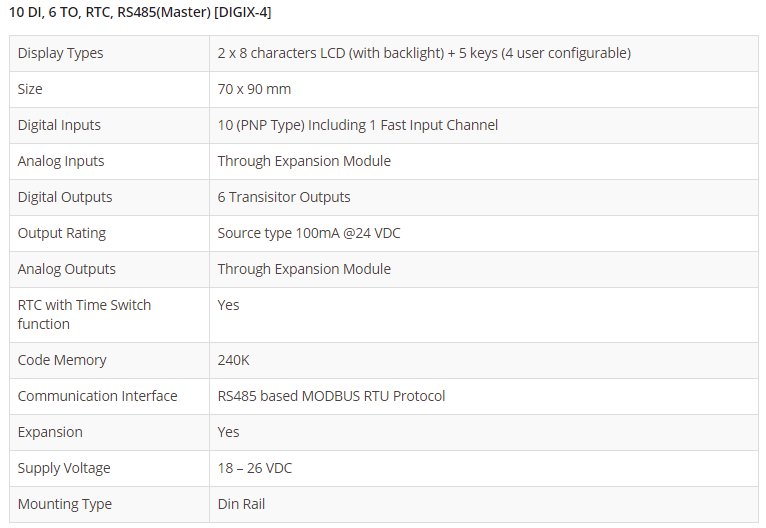Select the Fast Input Channel value cell
The width and height of the screenshot is (766, 528).
pyautogui.click(x=357, y=125)
